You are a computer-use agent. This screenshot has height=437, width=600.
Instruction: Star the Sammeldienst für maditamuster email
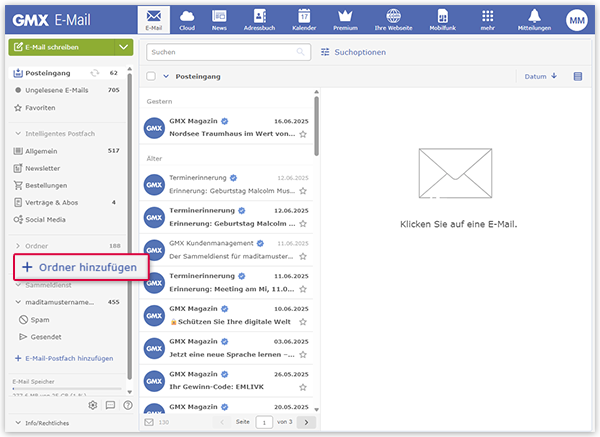click(x=303, y=256)
